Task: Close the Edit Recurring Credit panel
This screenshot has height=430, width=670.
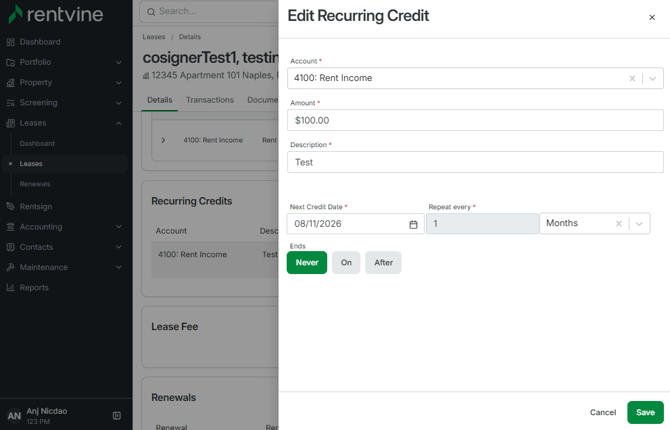Action: [x=652, y=17]
